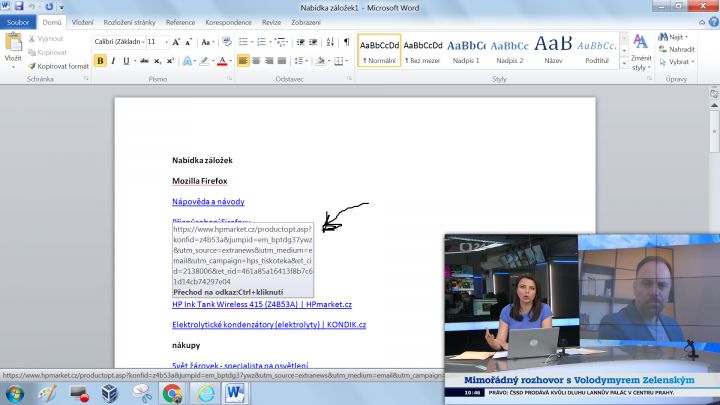Sort the selected text
Image resolution: width=720 pixels, height=405 pixels.
coord(330,42)
